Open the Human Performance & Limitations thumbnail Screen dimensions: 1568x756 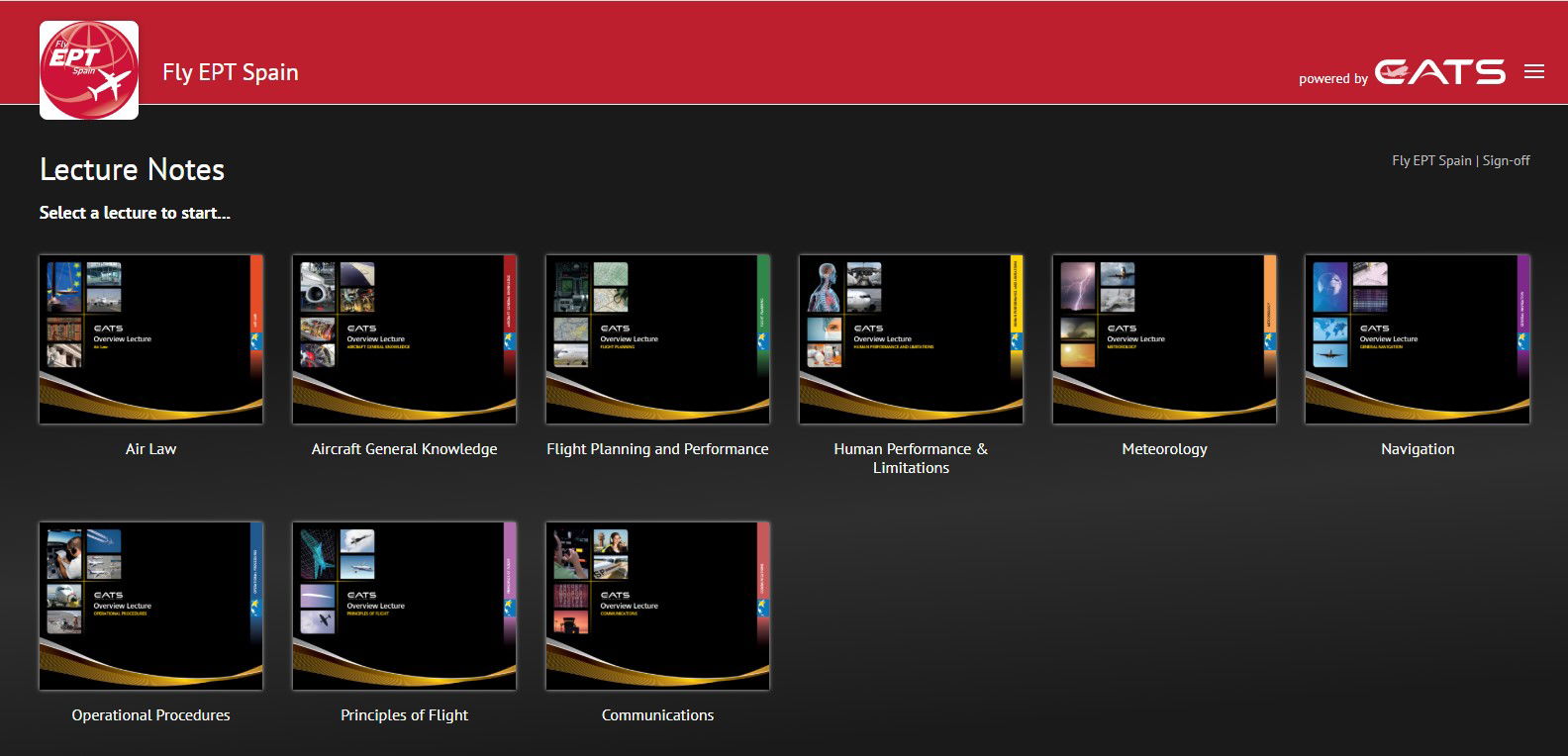(x=911, y=339)
